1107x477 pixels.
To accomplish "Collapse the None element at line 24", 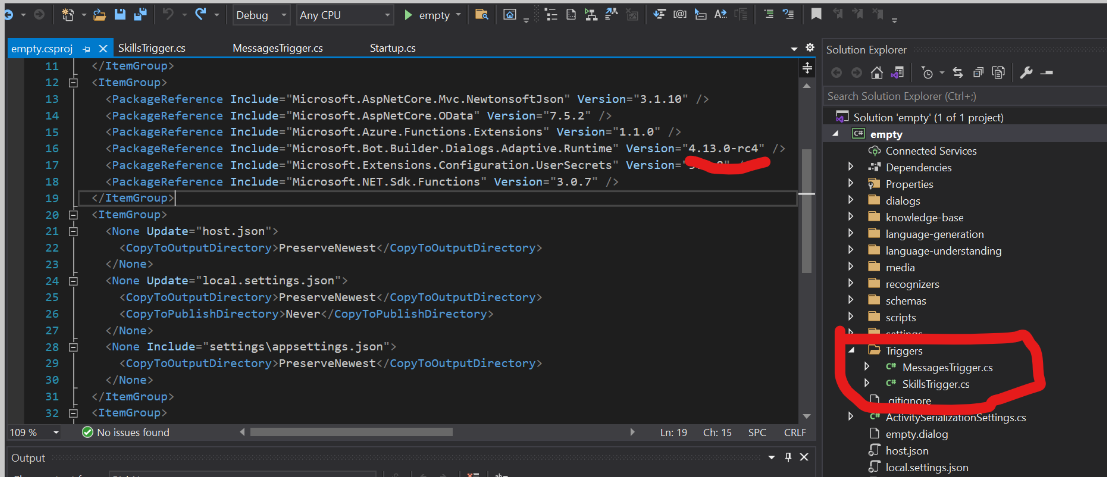I will (x=73, y=280).
